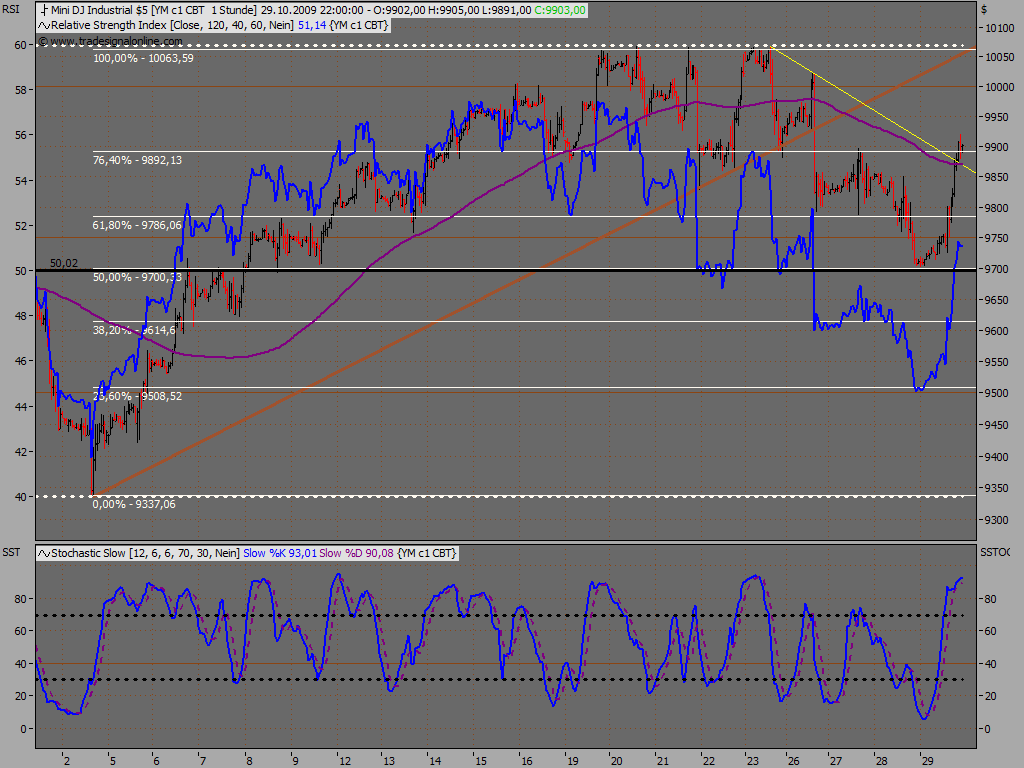Click the 76,40% - 9892,13 Fibonacci label
Screen dimensions: 1024x768
(x=137, y=160)
